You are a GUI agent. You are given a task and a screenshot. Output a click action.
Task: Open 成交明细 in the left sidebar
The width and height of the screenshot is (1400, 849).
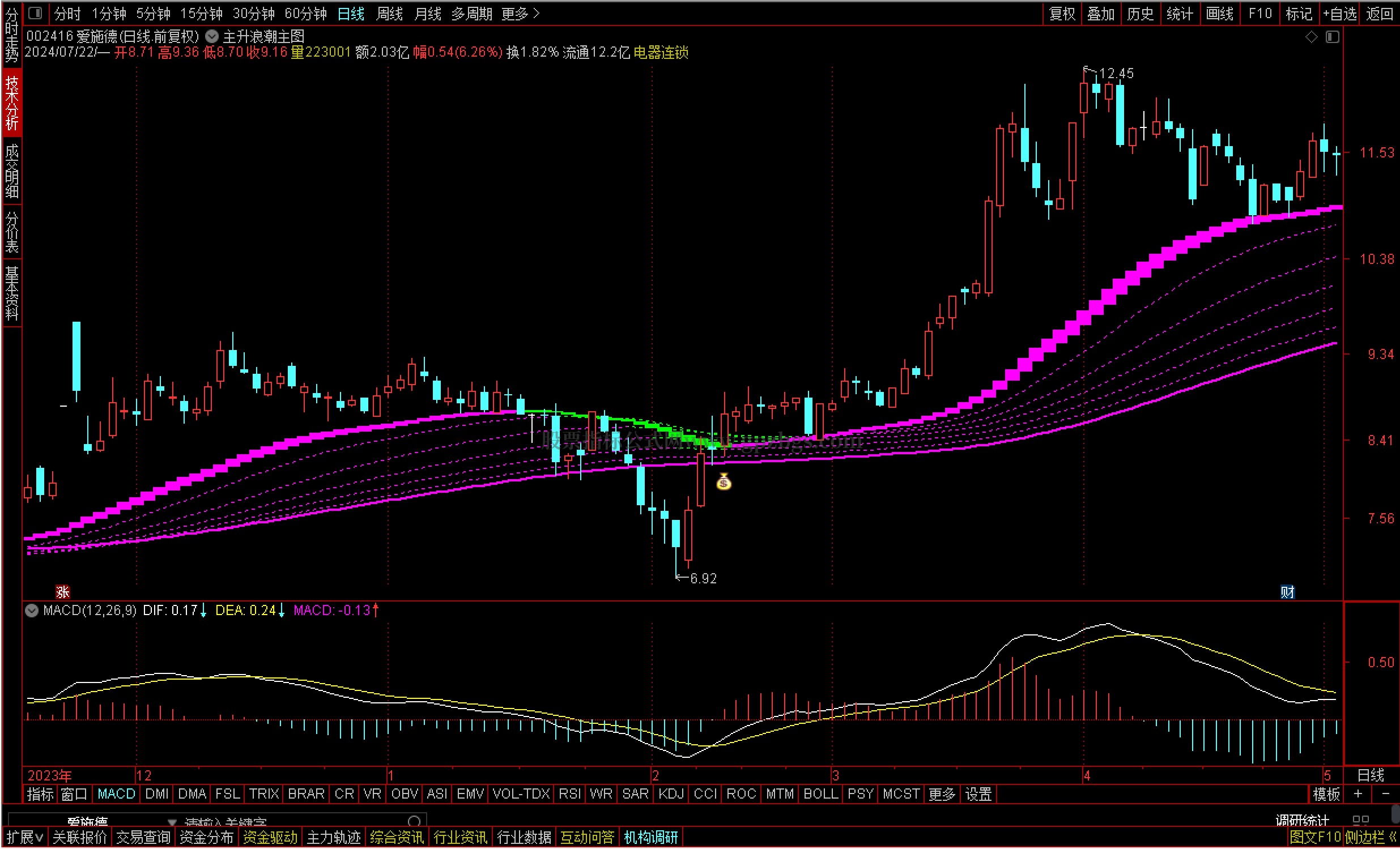tap(12, 171)
